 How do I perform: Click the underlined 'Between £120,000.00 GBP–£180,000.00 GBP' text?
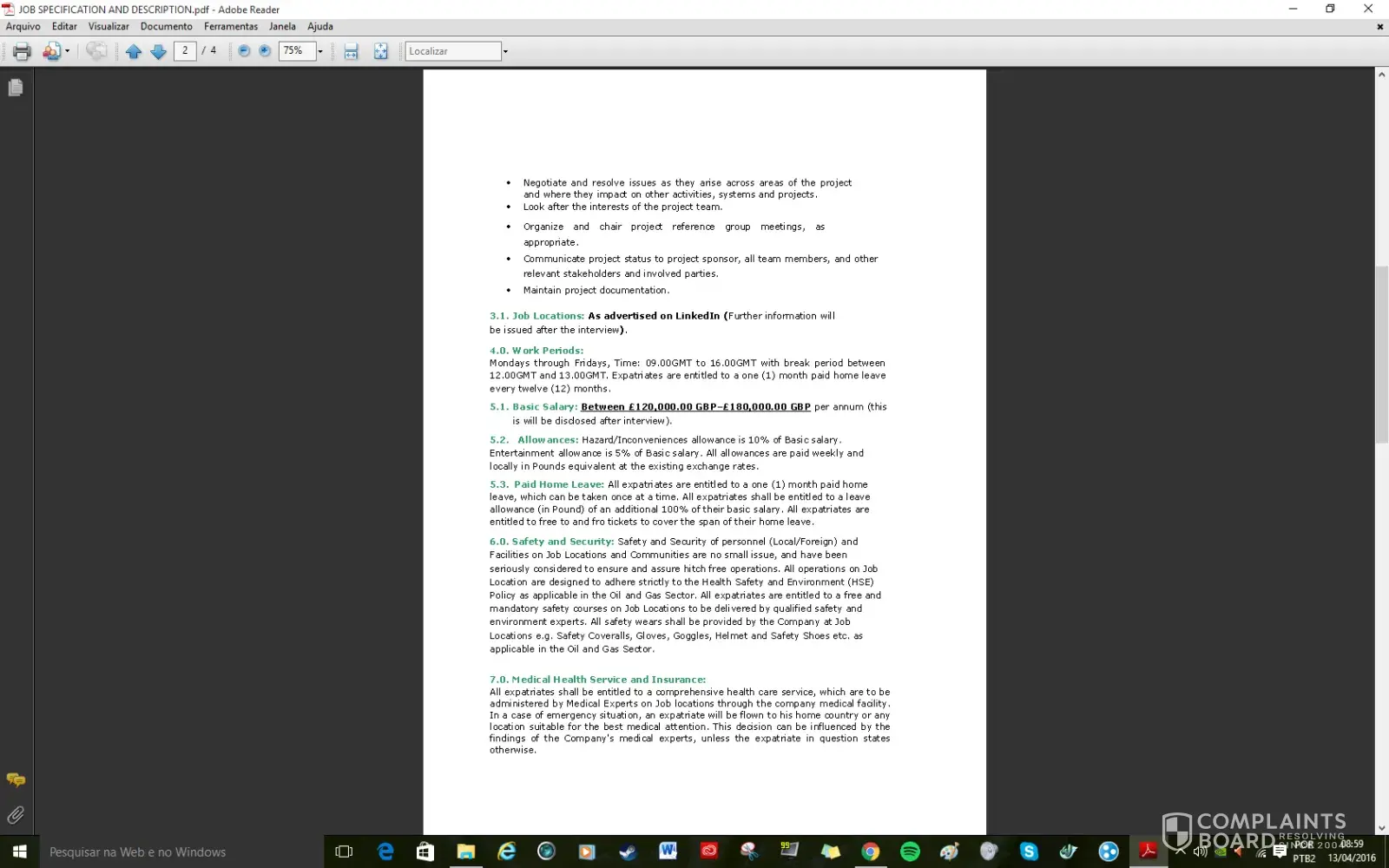[x=695, y=407]
